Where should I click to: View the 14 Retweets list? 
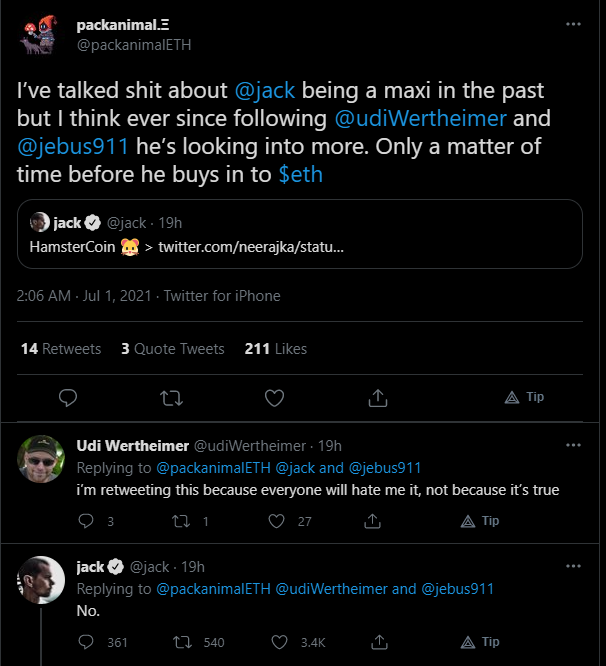[61, 349]
